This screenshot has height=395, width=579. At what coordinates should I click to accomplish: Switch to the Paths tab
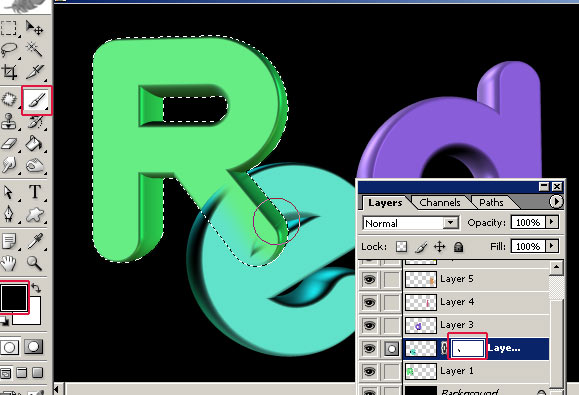click(x=491, y=203)
